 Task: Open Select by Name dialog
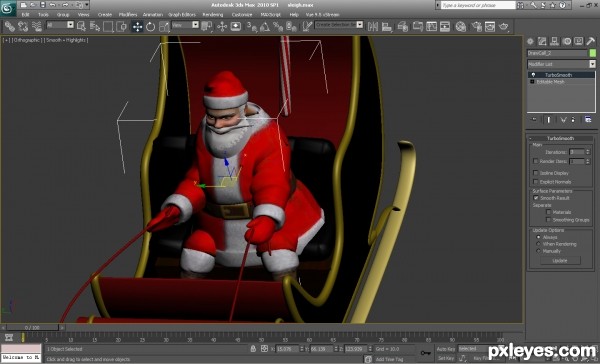tap(95, 26)
